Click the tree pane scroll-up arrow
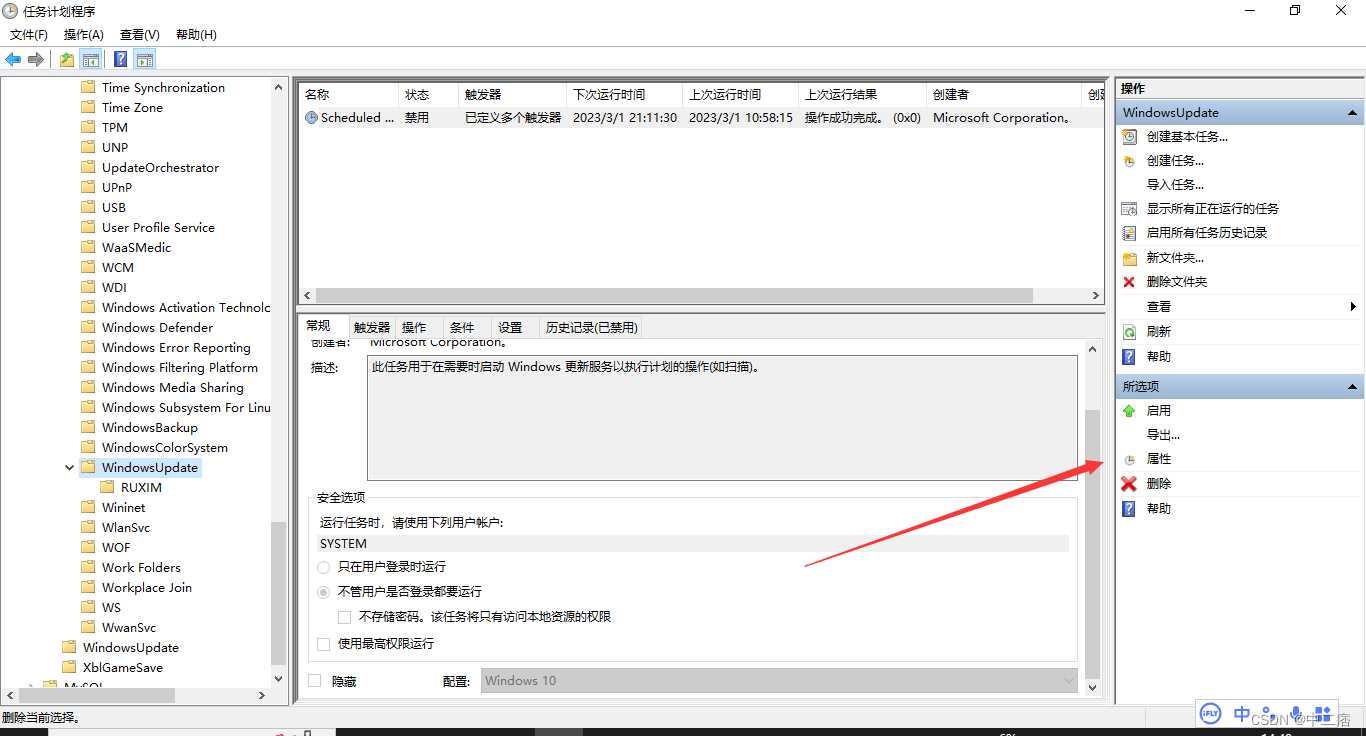The image size is (1366, 736). pos(279,88)
